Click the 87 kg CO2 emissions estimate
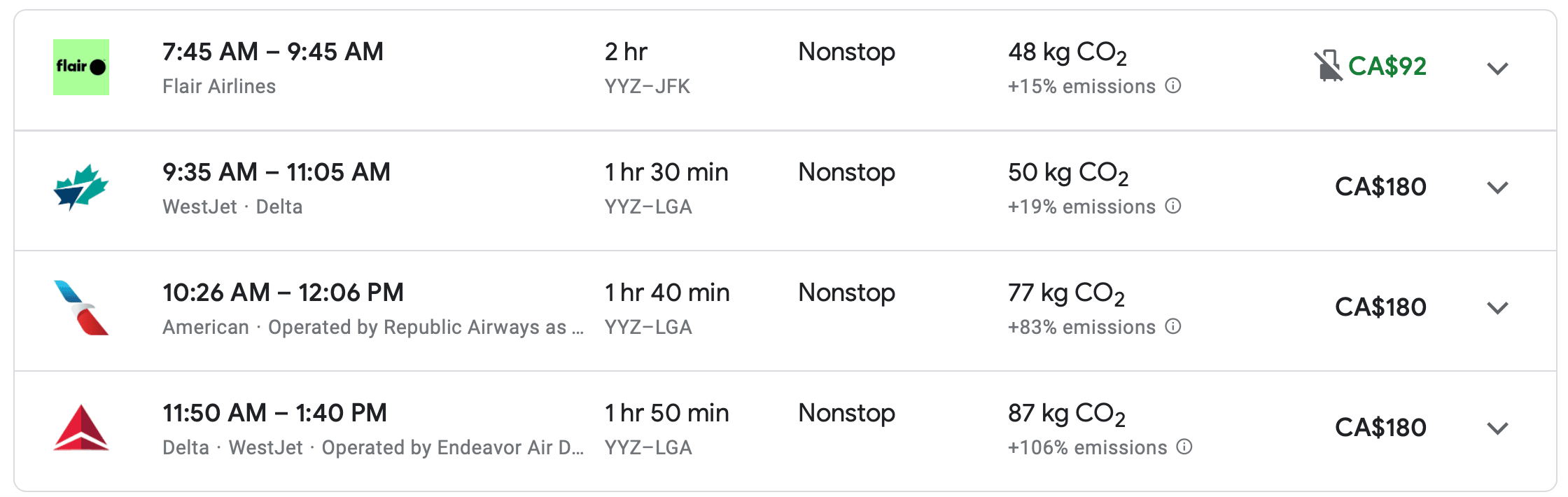The image size is (1568, 497). point(1066,414)
